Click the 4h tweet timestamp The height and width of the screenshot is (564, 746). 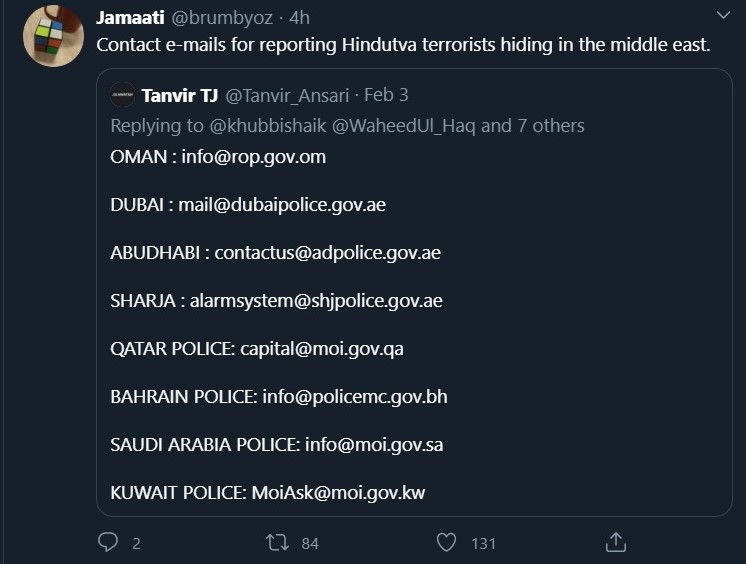(299, 18)
